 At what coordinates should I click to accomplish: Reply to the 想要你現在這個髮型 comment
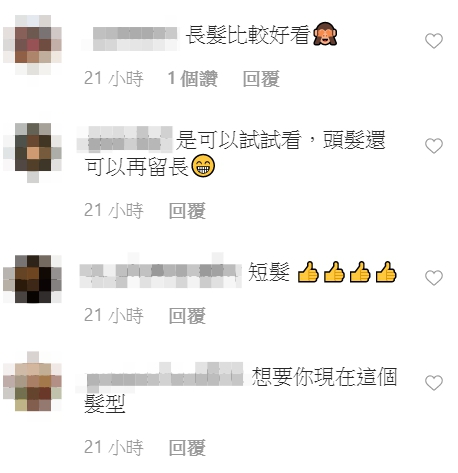pyautogui.click(x=187, y=447)
